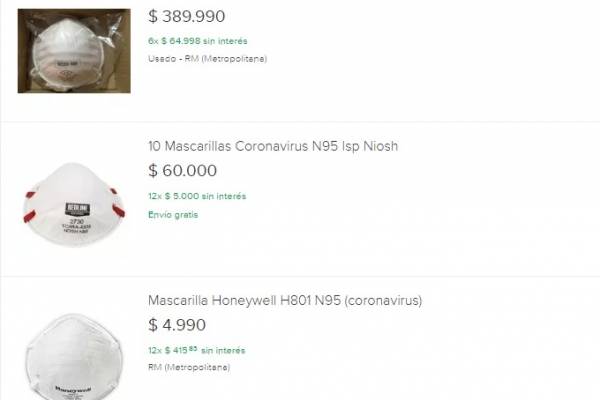This screenshot has width=600, height=400.
Task: Click the $ 60.000 price
Action: 183,171
